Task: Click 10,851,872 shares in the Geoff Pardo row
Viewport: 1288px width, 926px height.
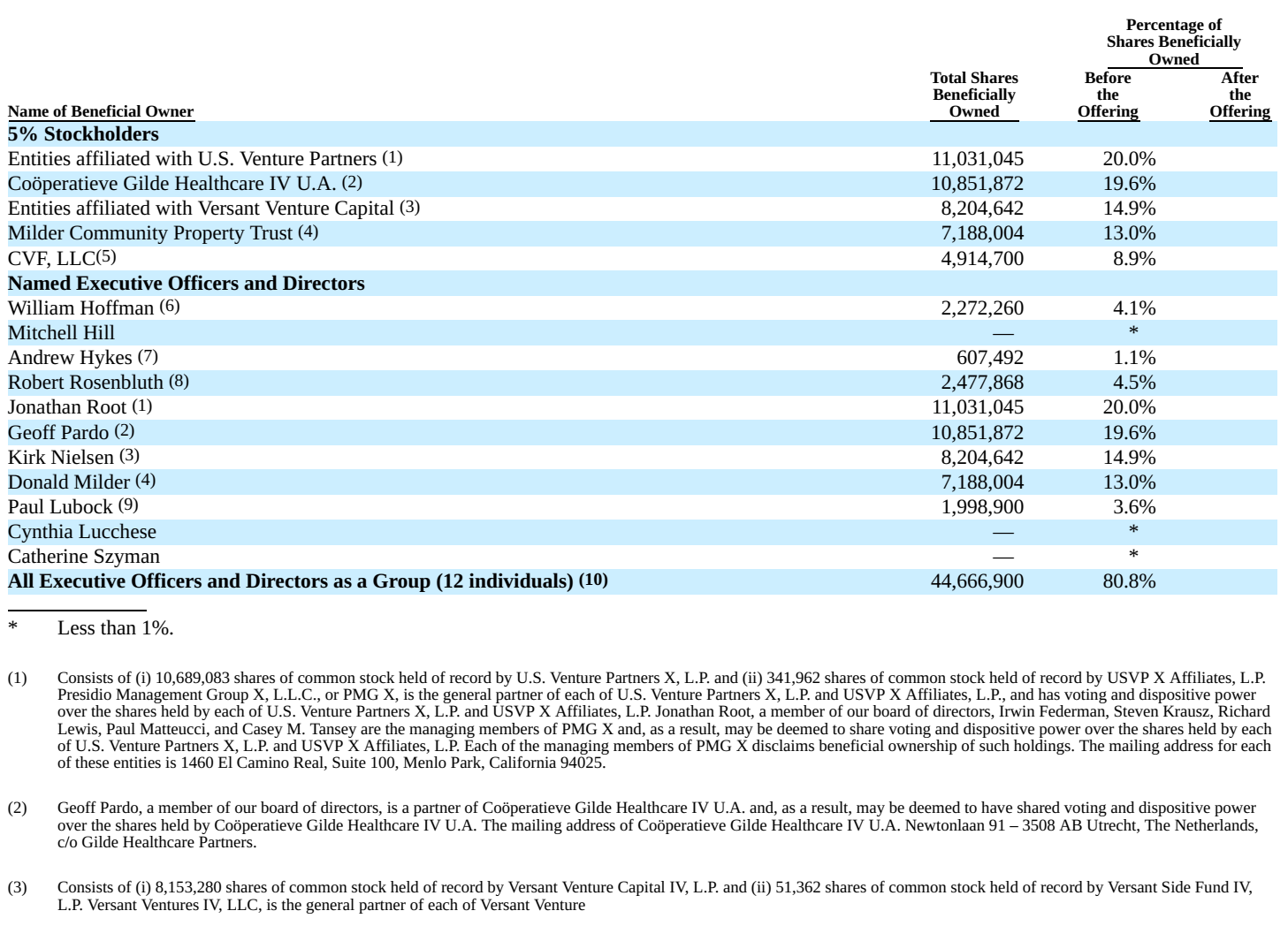Action: [978, 433]
